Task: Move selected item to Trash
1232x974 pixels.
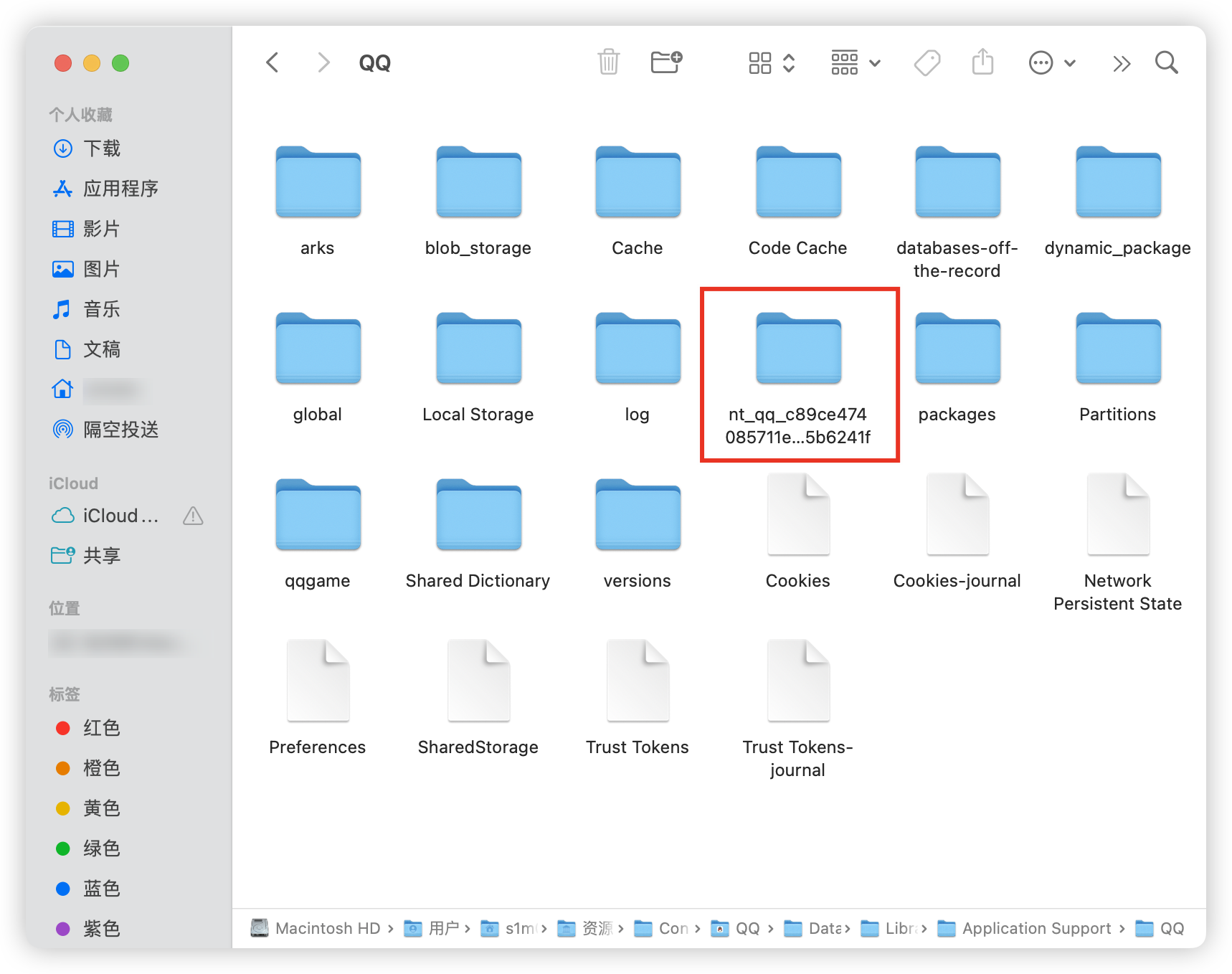Action: [609, 62]
